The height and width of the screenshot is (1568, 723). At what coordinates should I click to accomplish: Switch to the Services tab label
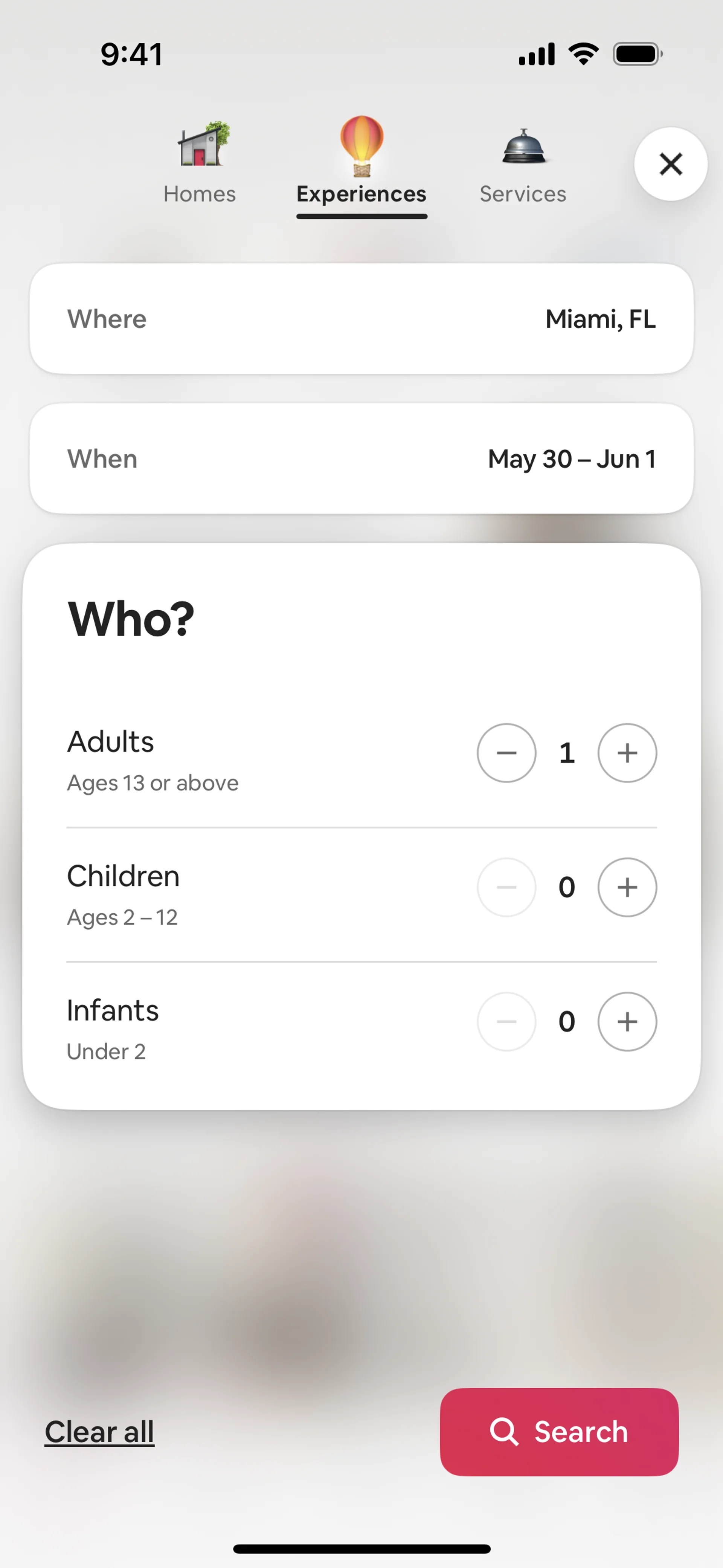coord(523,194)
